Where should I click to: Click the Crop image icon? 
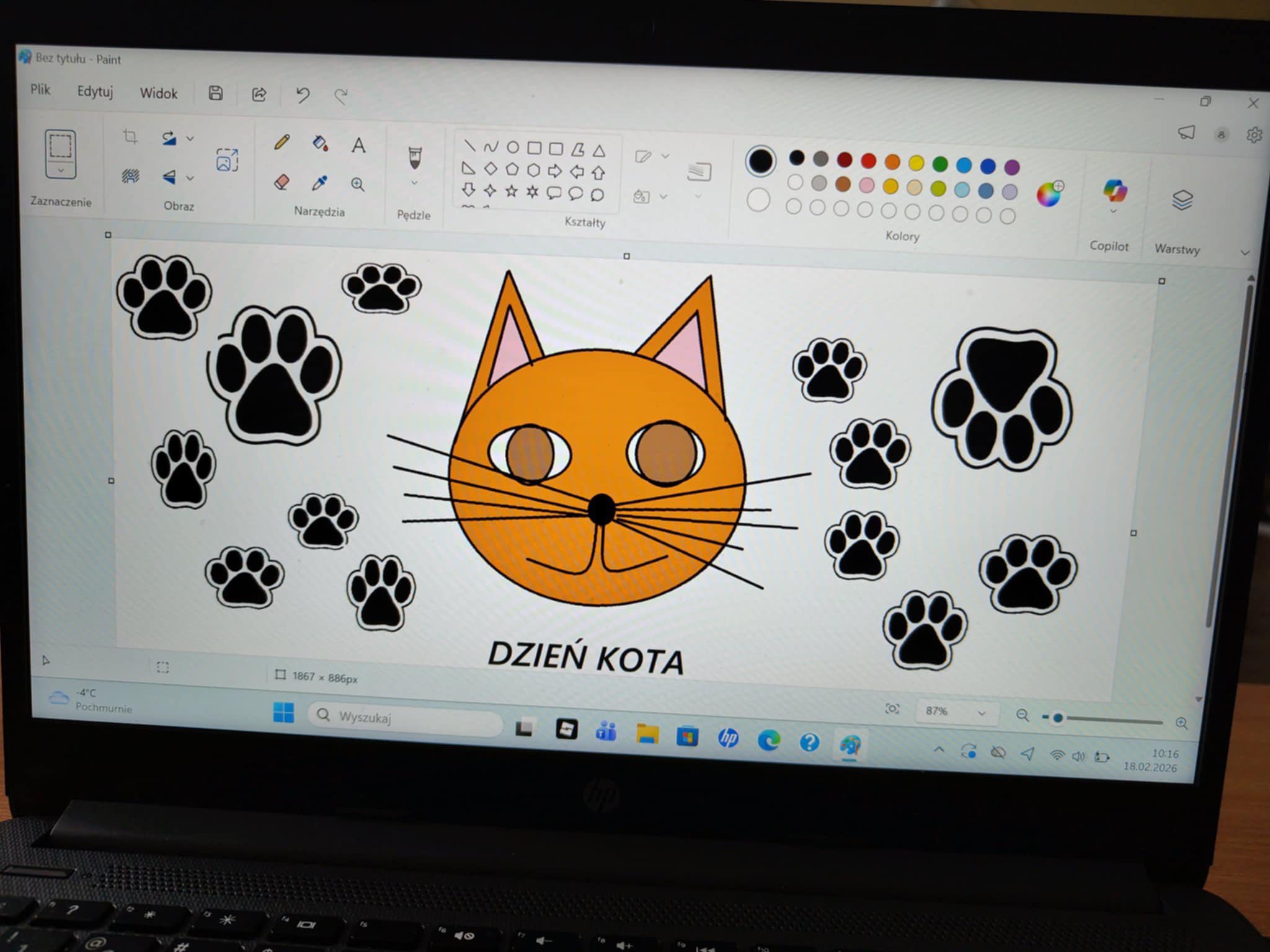[x=130, y=136]
